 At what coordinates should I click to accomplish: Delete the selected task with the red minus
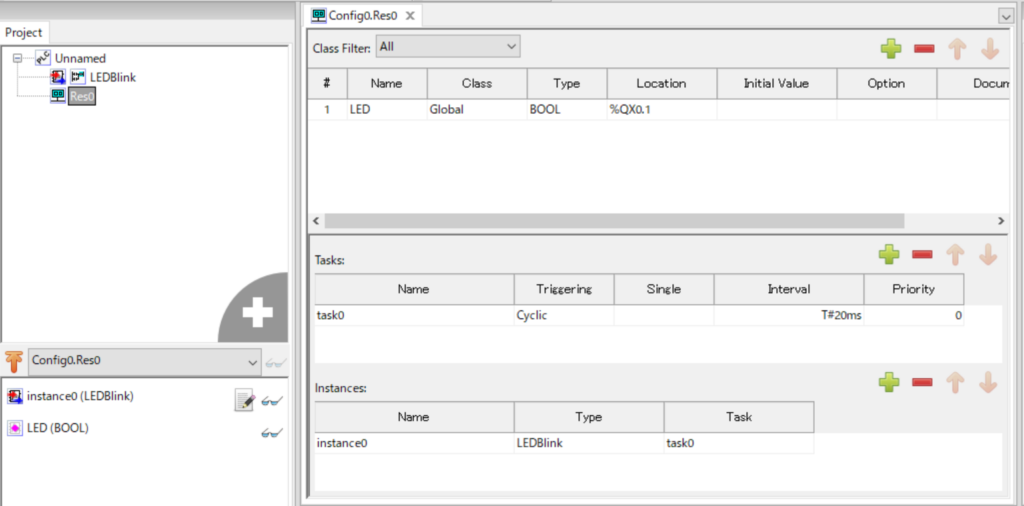pos(923,255)
